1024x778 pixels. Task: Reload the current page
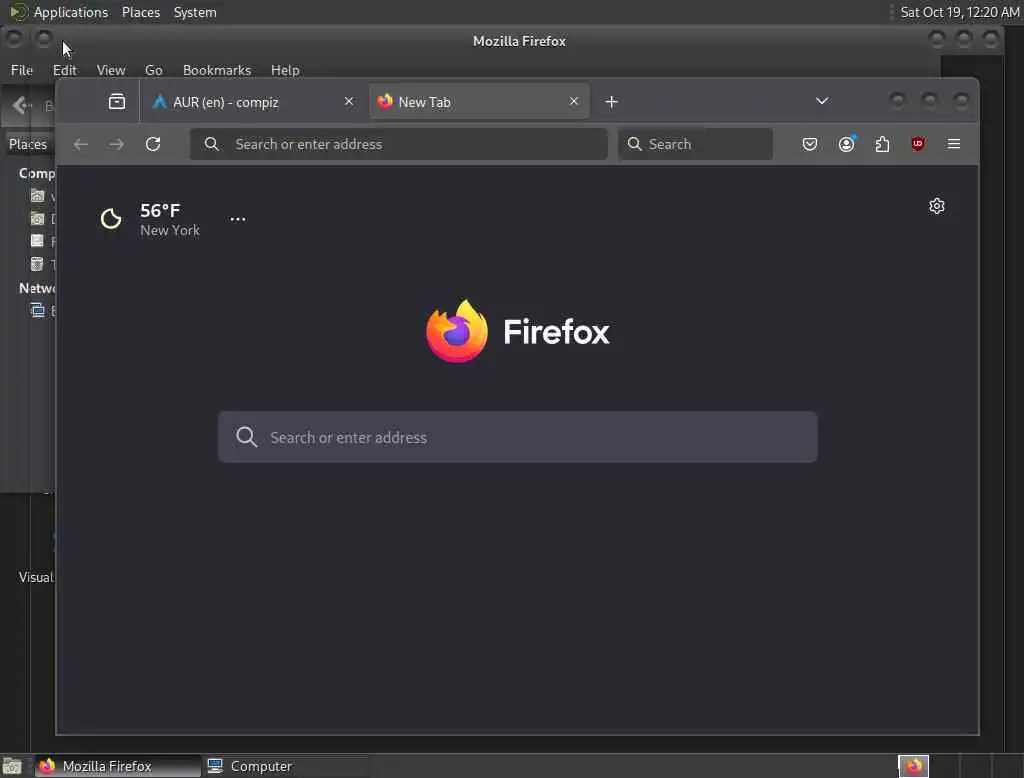pyautogui.click(x=153, y=144)
